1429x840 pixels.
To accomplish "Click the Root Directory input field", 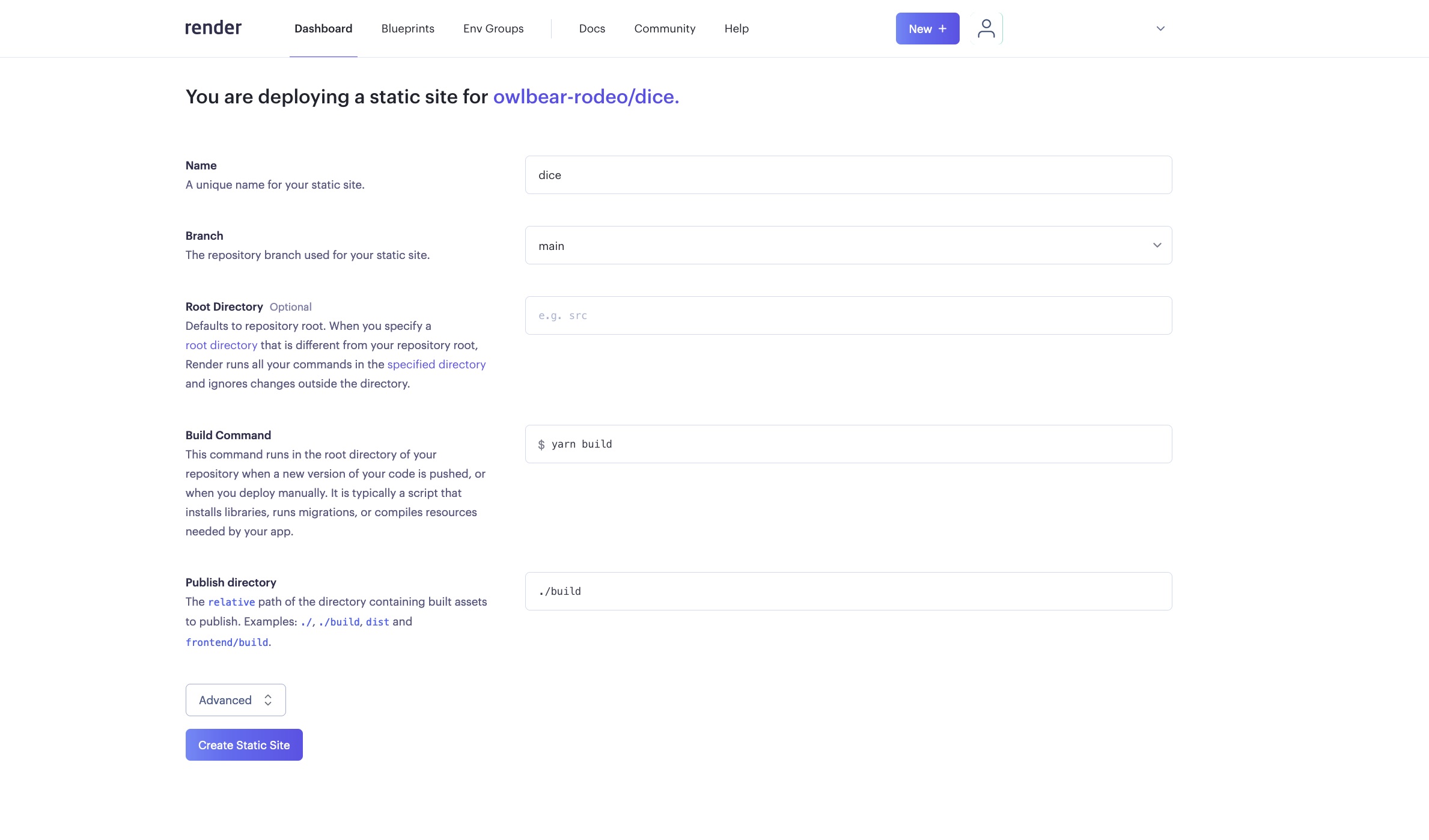I will 848,315.
